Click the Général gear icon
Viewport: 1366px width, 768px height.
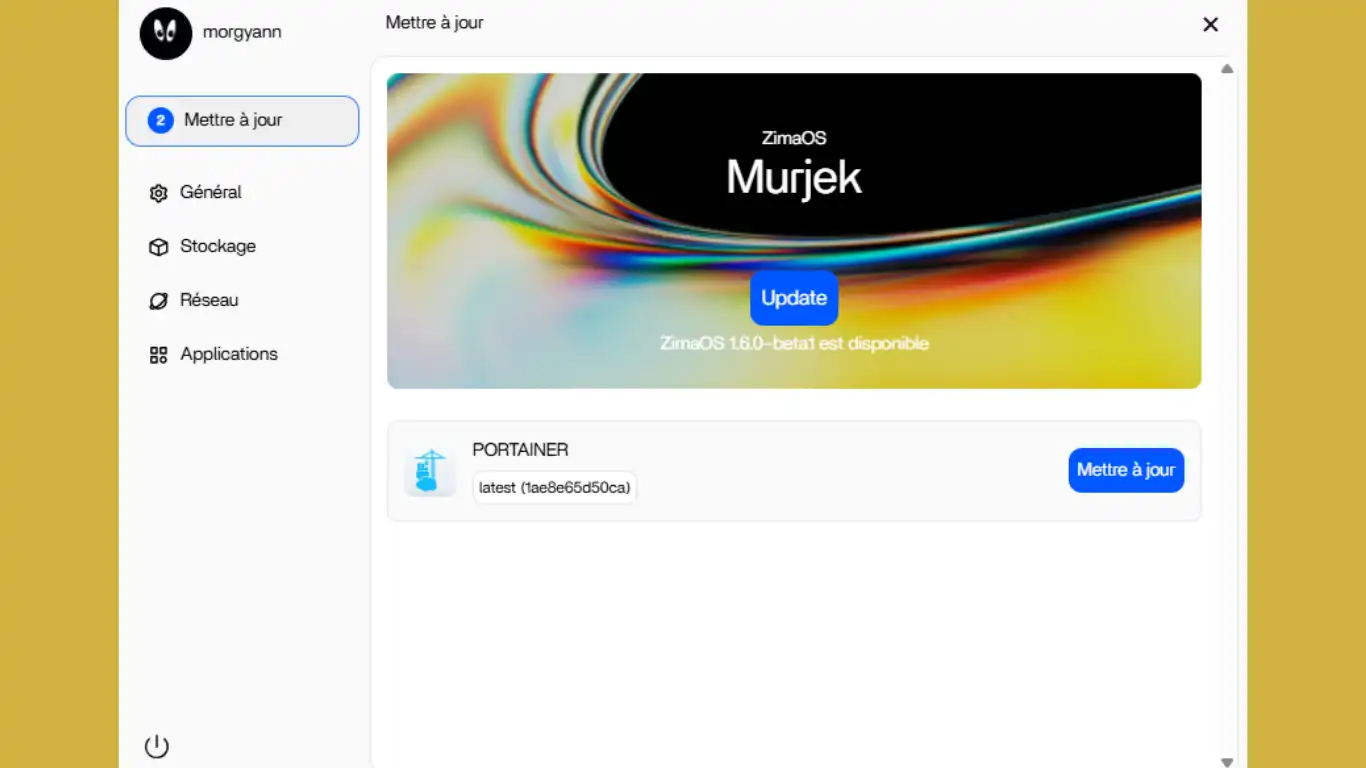(158, 193)
